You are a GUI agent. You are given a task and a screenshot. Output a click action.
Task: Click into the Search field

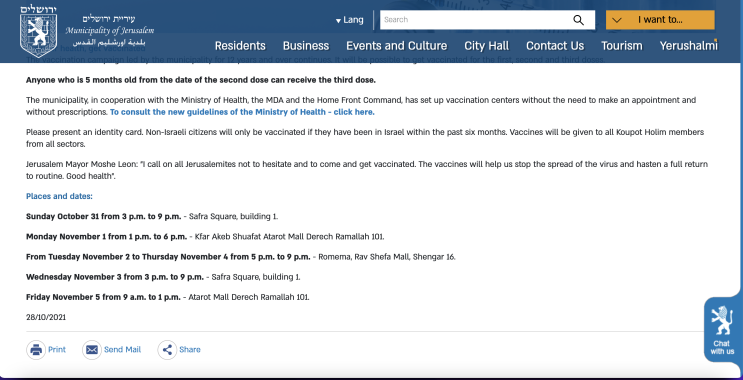point(475,20)
